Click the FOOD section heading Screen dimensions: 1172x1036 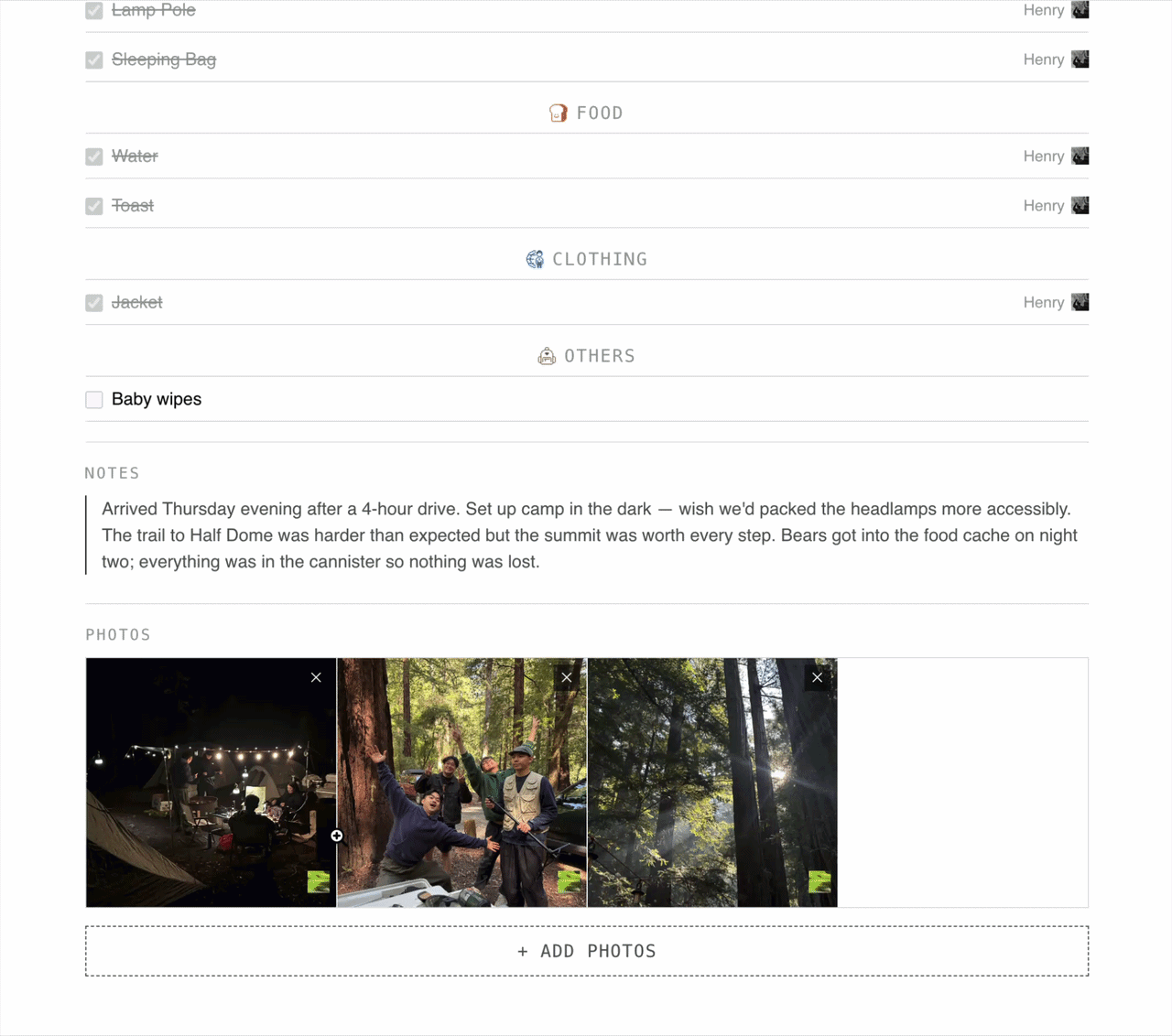click(600, 113)
